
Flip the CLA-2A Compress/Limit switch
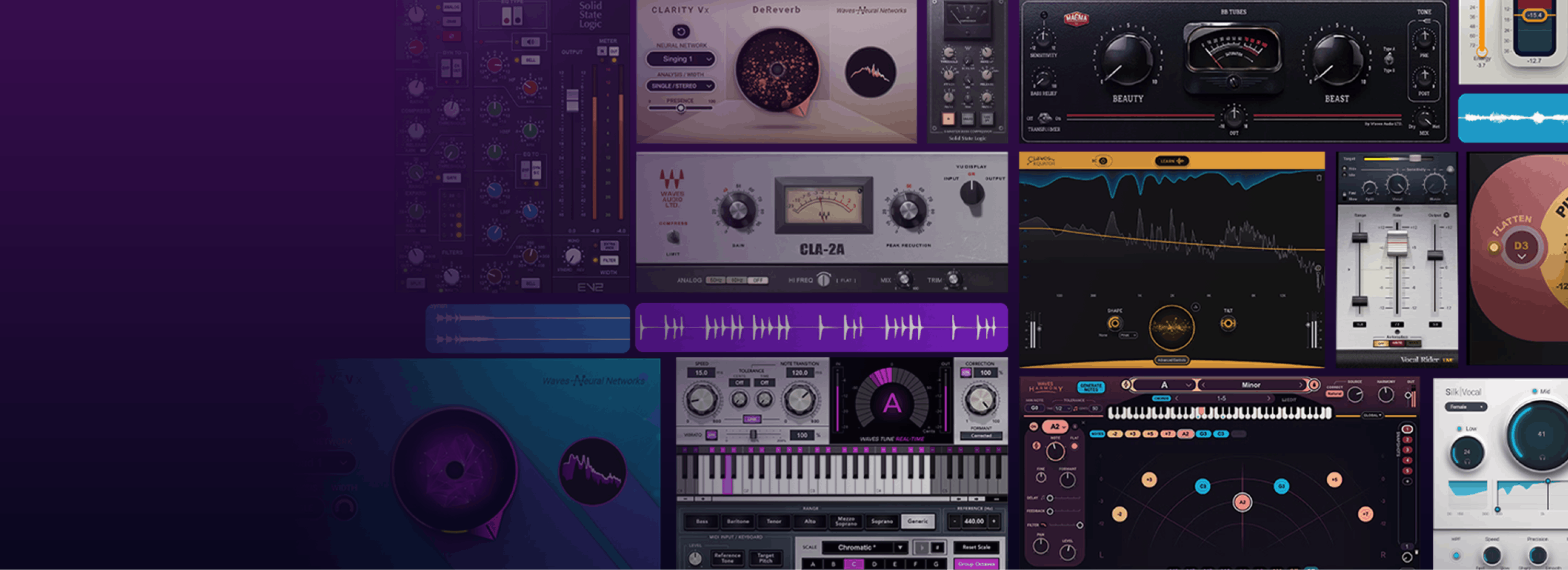point(673,238)
